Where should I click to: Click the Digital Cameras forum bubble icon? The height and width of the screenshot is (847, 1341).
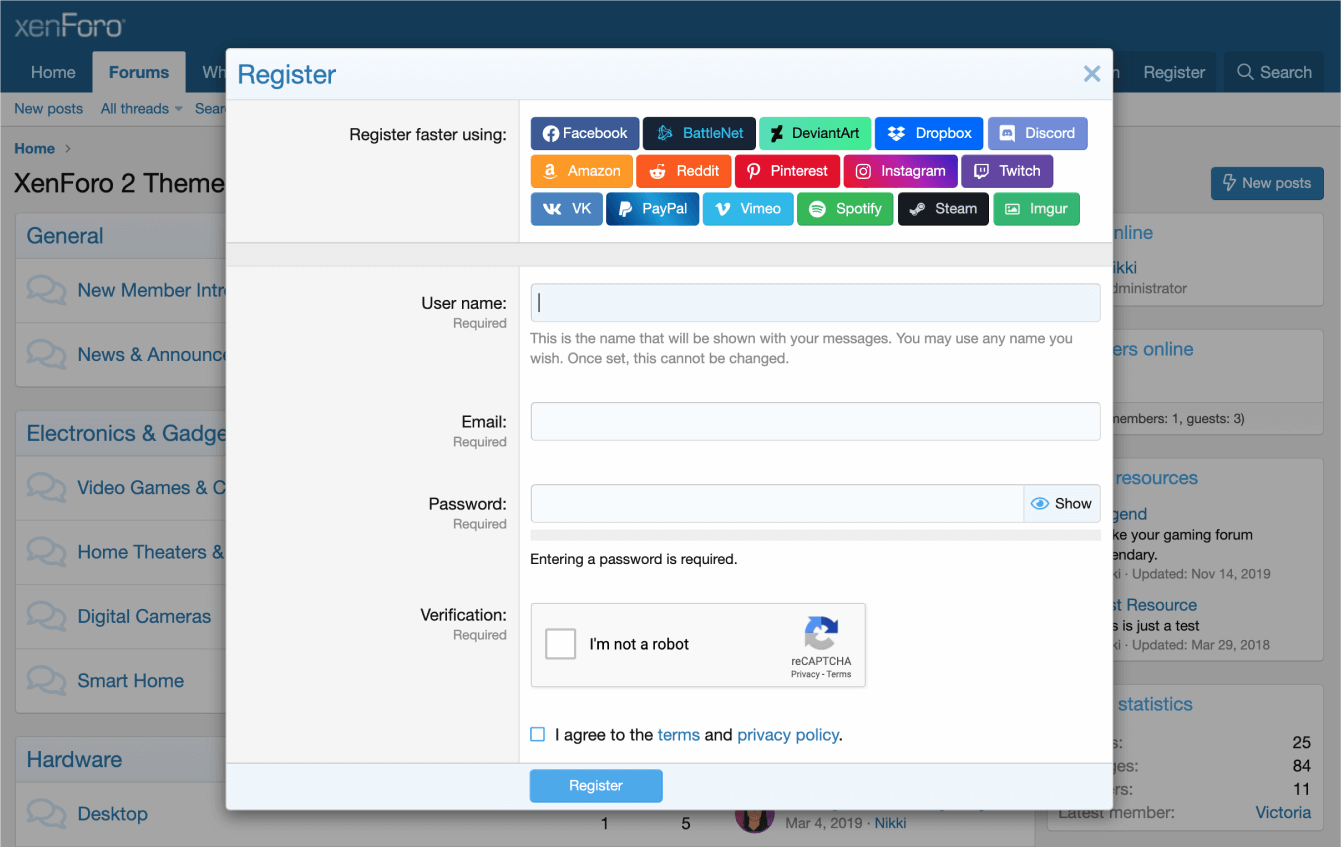(46, 616)
